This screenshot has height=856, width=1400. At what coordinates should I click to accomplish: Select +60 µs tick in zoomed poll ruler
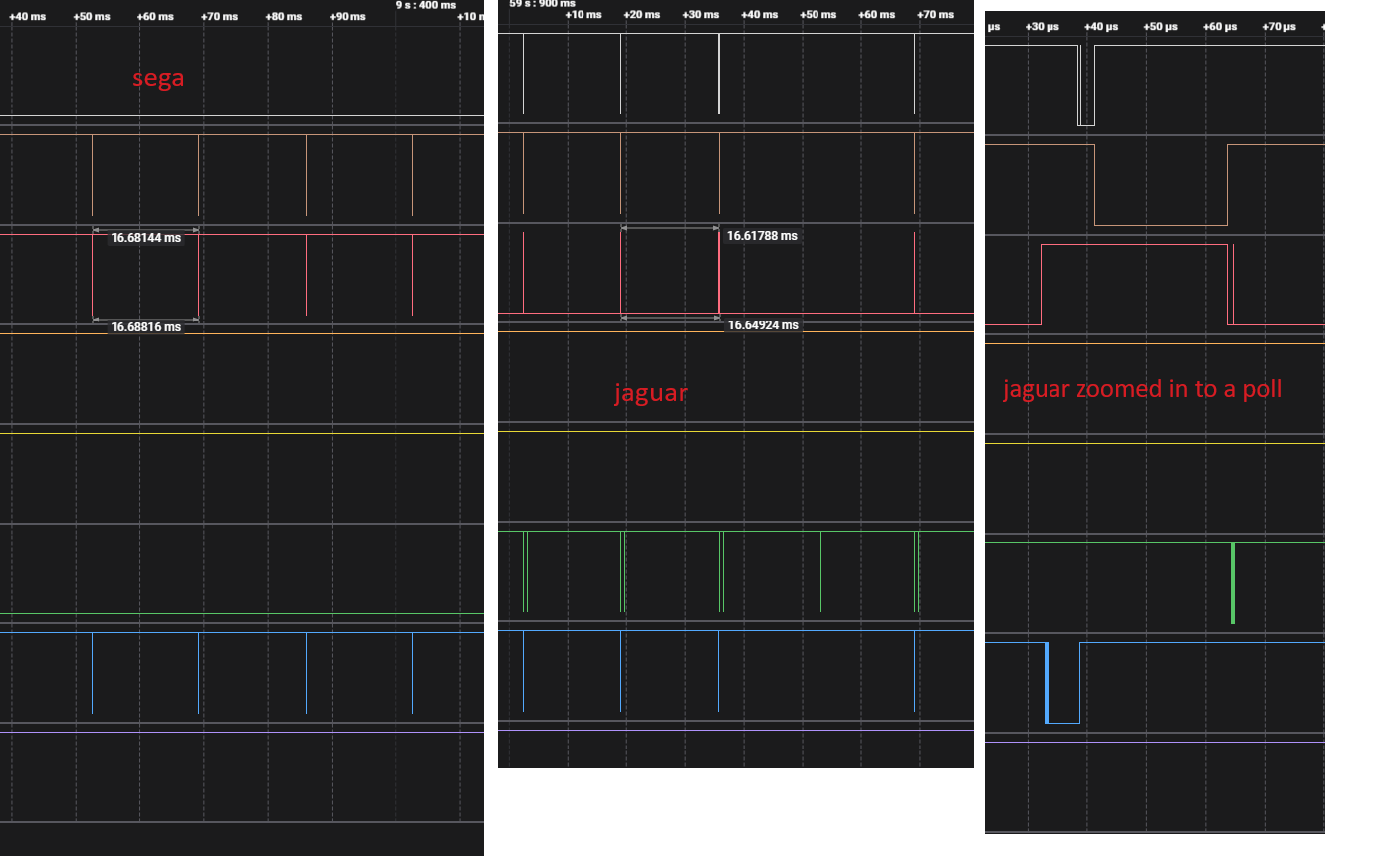(1220, 27)
